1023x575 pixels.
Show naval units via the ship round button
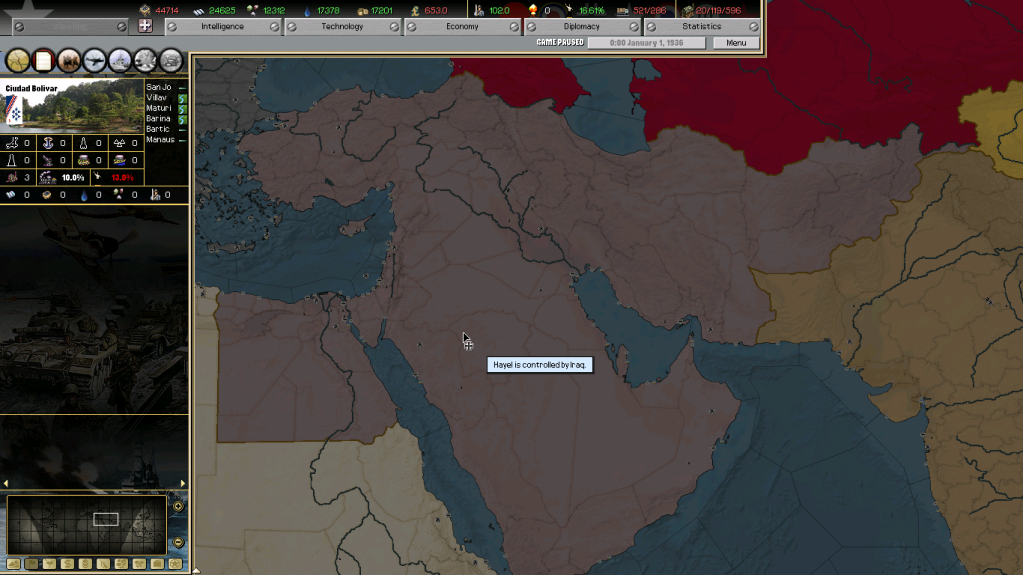119,61
